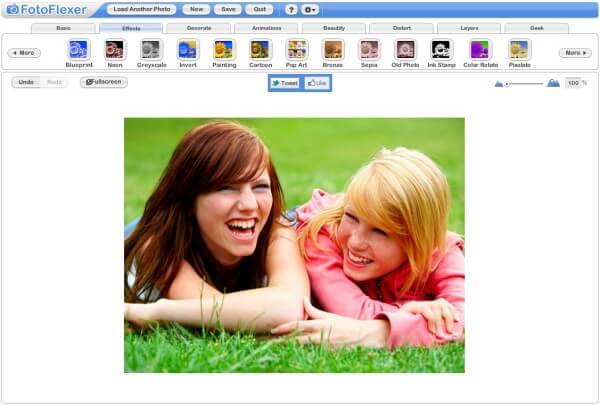Toggle Fullscreen mode

point(104,82)
